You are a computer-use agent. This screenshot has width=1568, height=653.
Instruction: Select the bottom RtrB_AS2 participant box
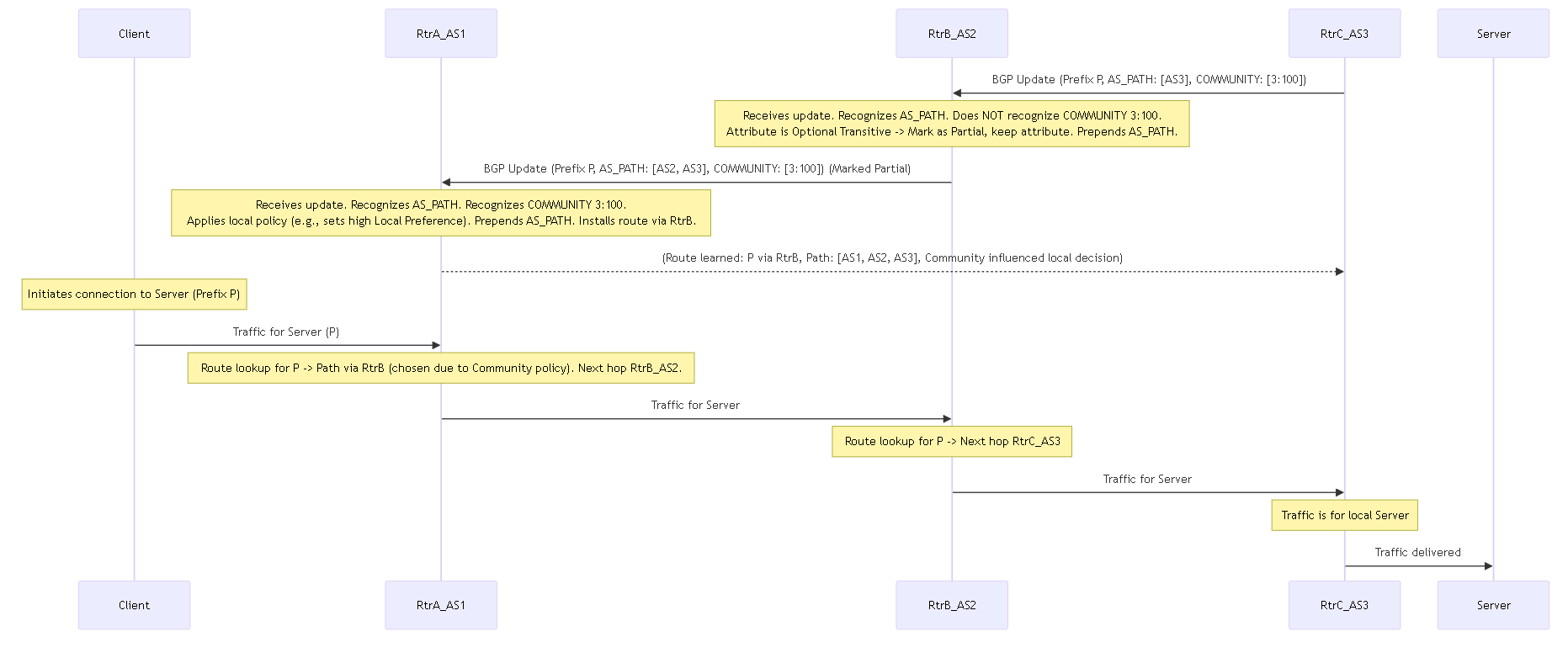952,605
